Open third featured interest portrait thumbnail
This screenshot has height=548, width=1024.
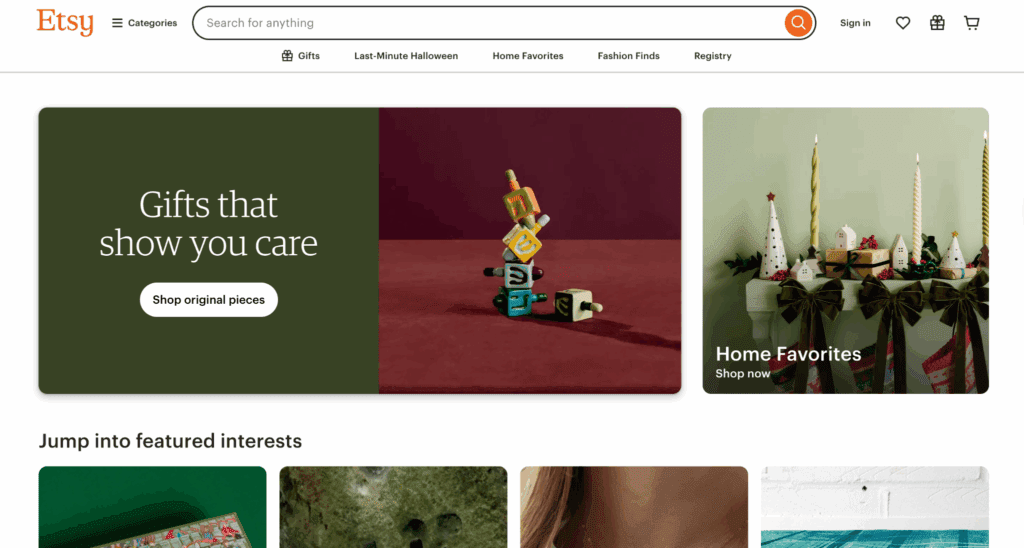click(634, 507)
